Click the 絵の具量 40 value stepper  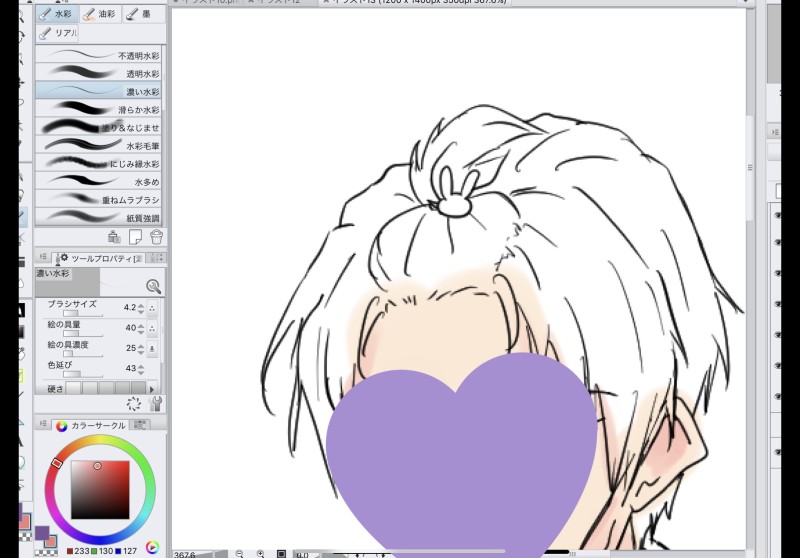click(x=141, y=328)
